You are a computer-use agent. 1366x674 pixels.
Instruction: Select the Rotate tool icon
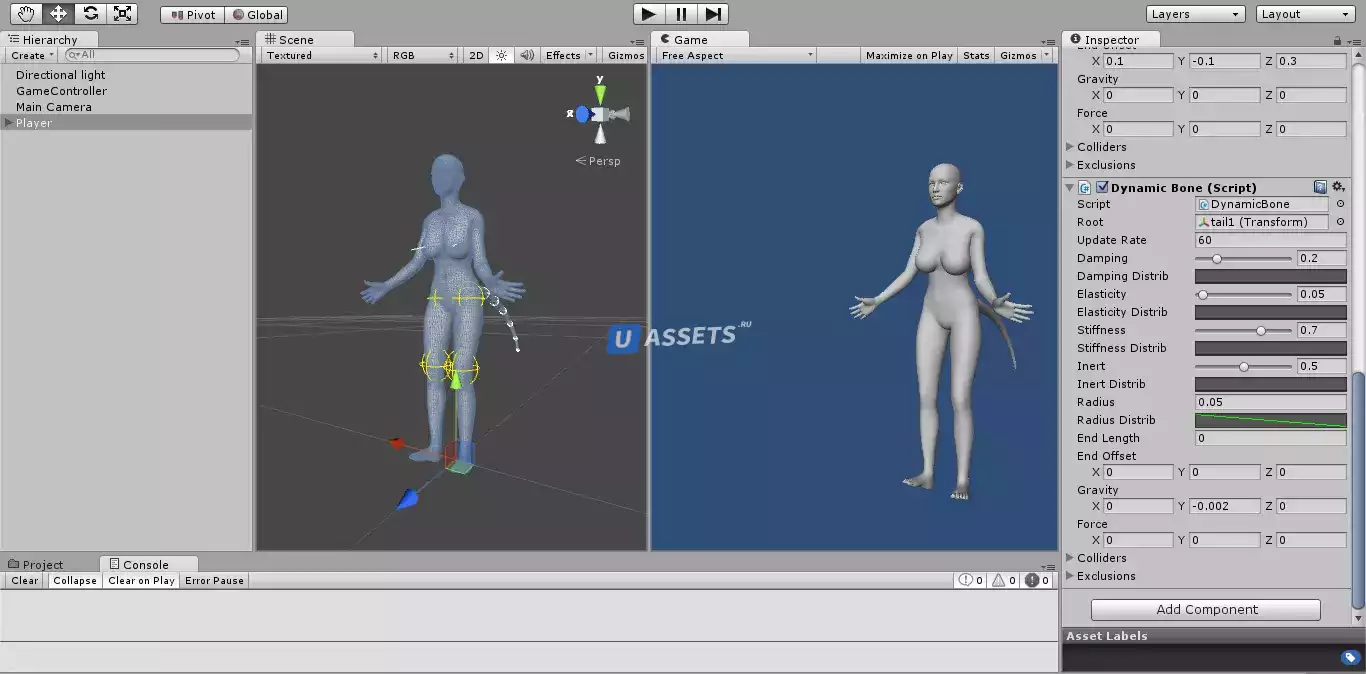click(90, 14)
